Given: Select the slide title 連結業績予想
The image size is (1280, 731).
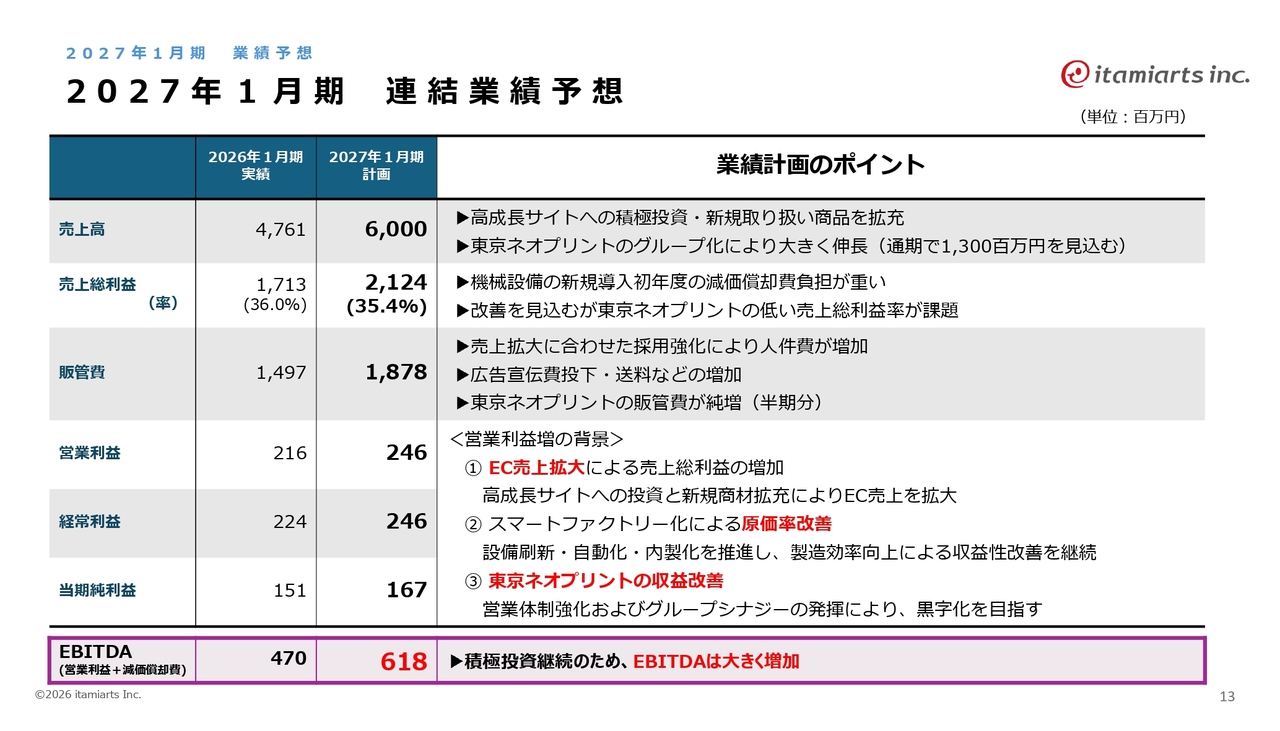Looking at the screenshot, I should 503,92.
